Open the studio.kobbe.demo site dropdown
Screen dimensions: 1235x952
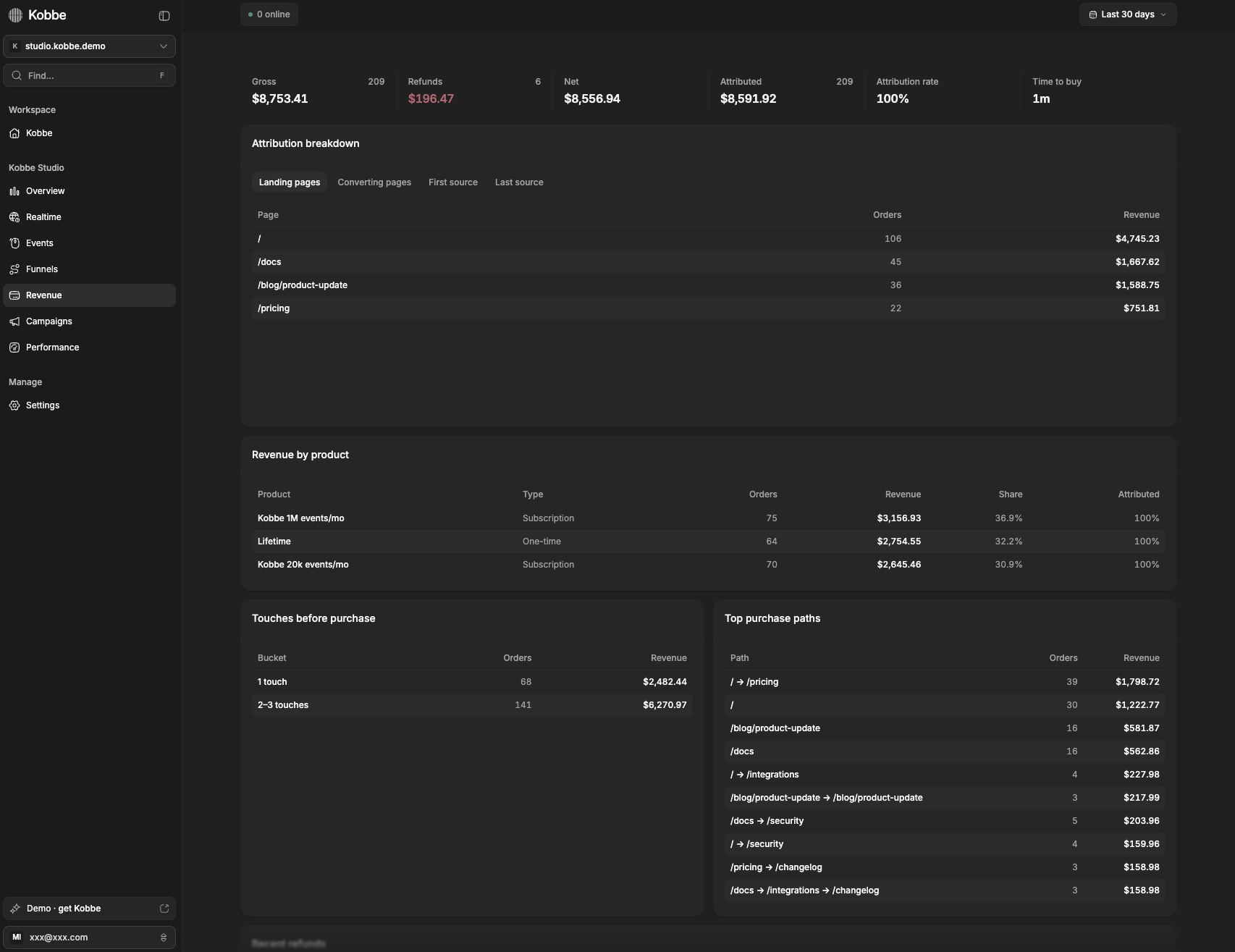[x=90, y=46]
